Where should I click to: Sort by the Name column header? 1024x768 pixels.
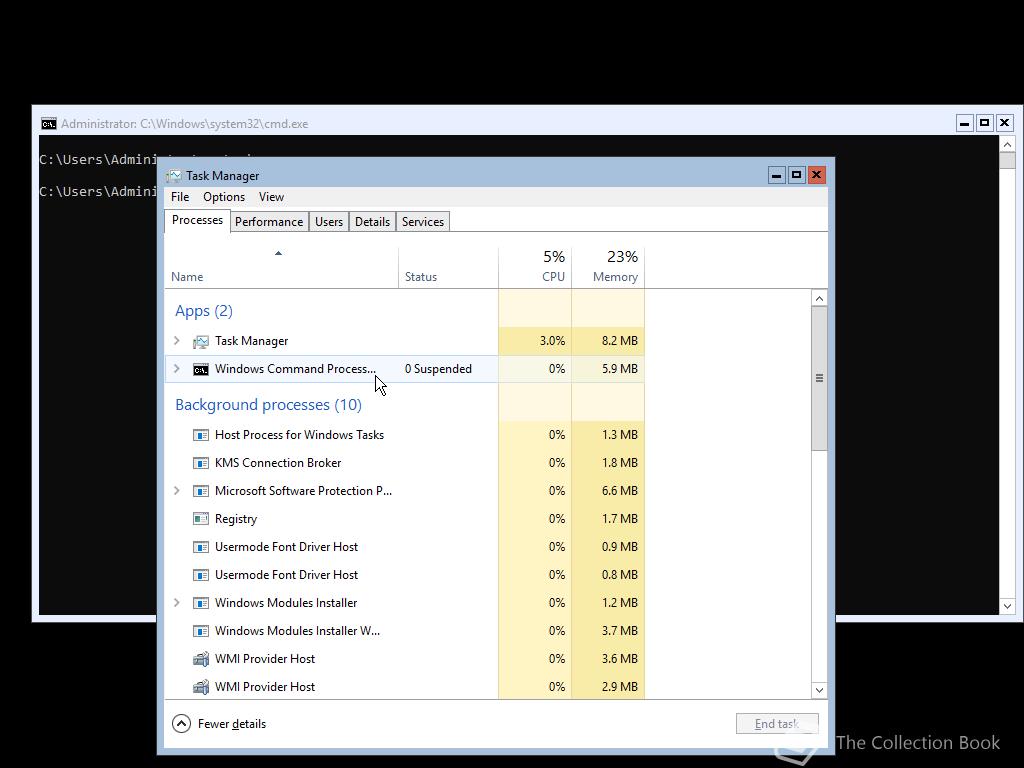point(281,268)
